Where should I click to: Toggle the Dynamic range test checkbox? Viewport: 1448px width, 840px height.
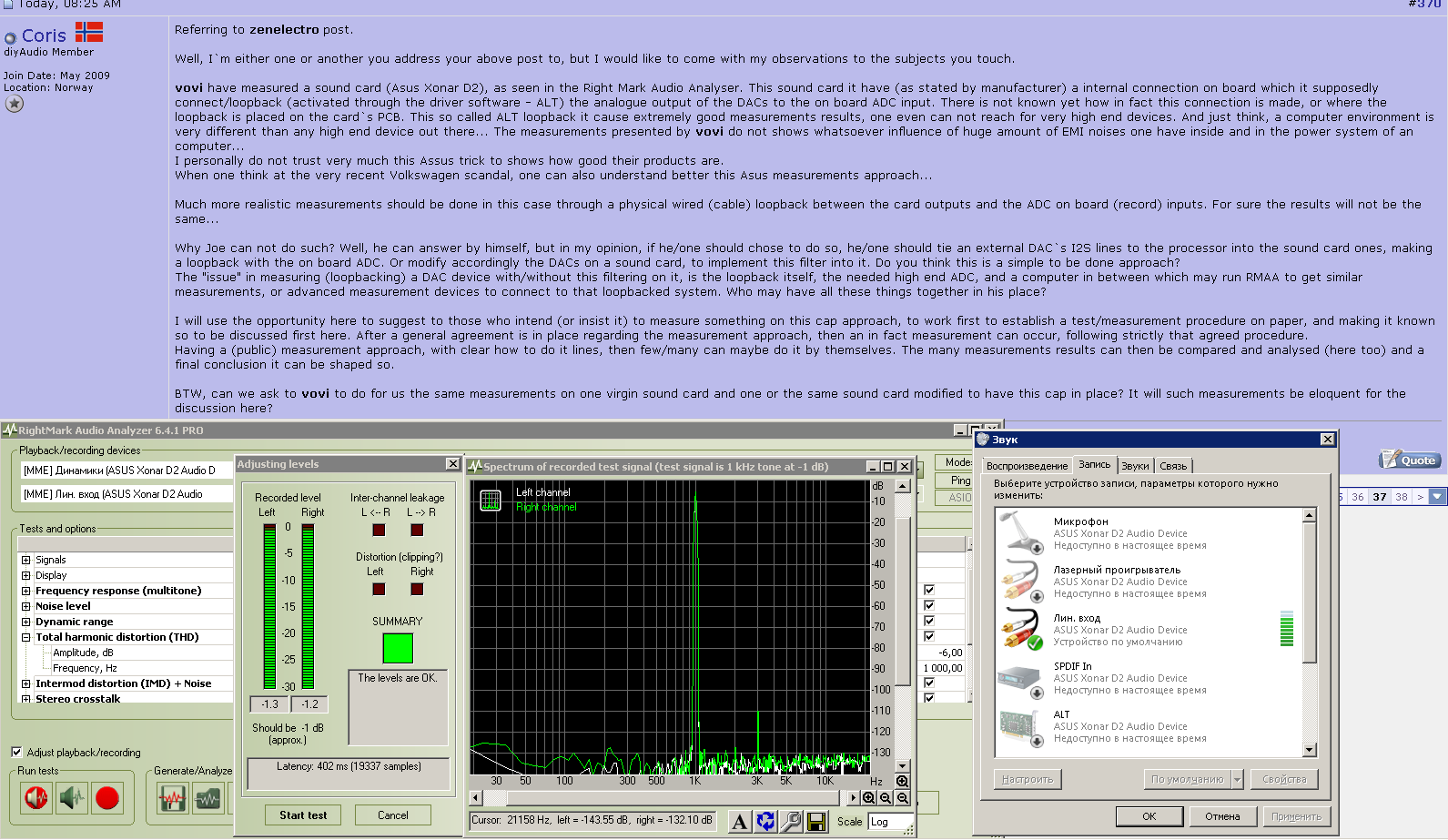(929, 621)
